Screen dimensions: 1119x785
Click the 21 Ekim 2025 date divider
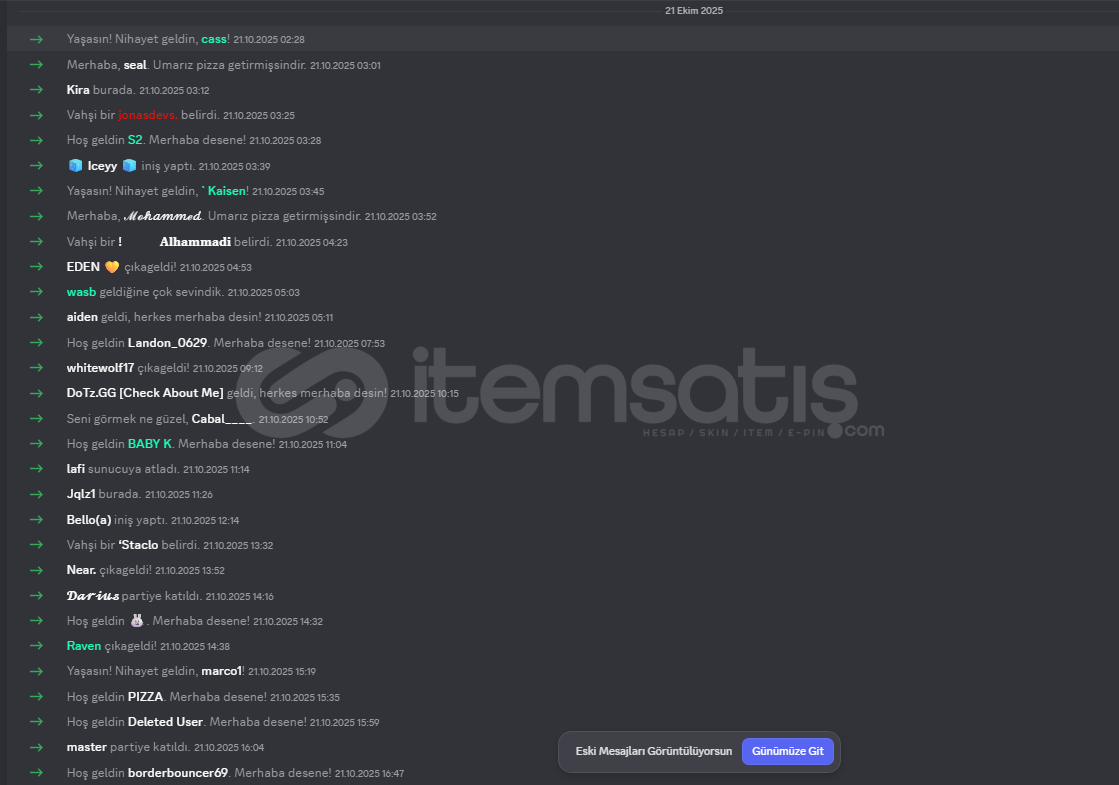(x=694, y=11)
